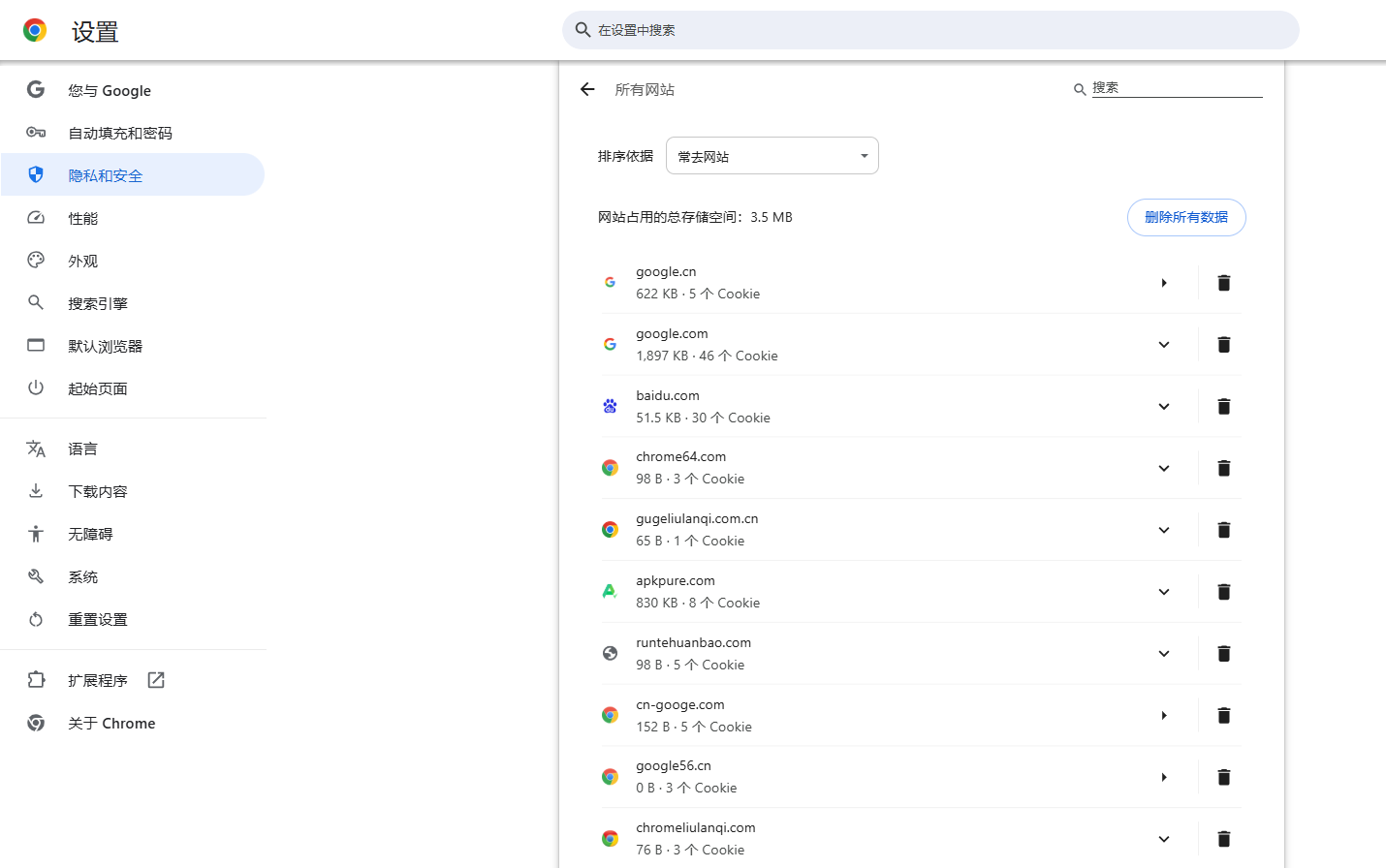The width and height of the screenshot is (1386, 868).
Task: Delete google.com data using its trash icon
Action: (1223, 345)
